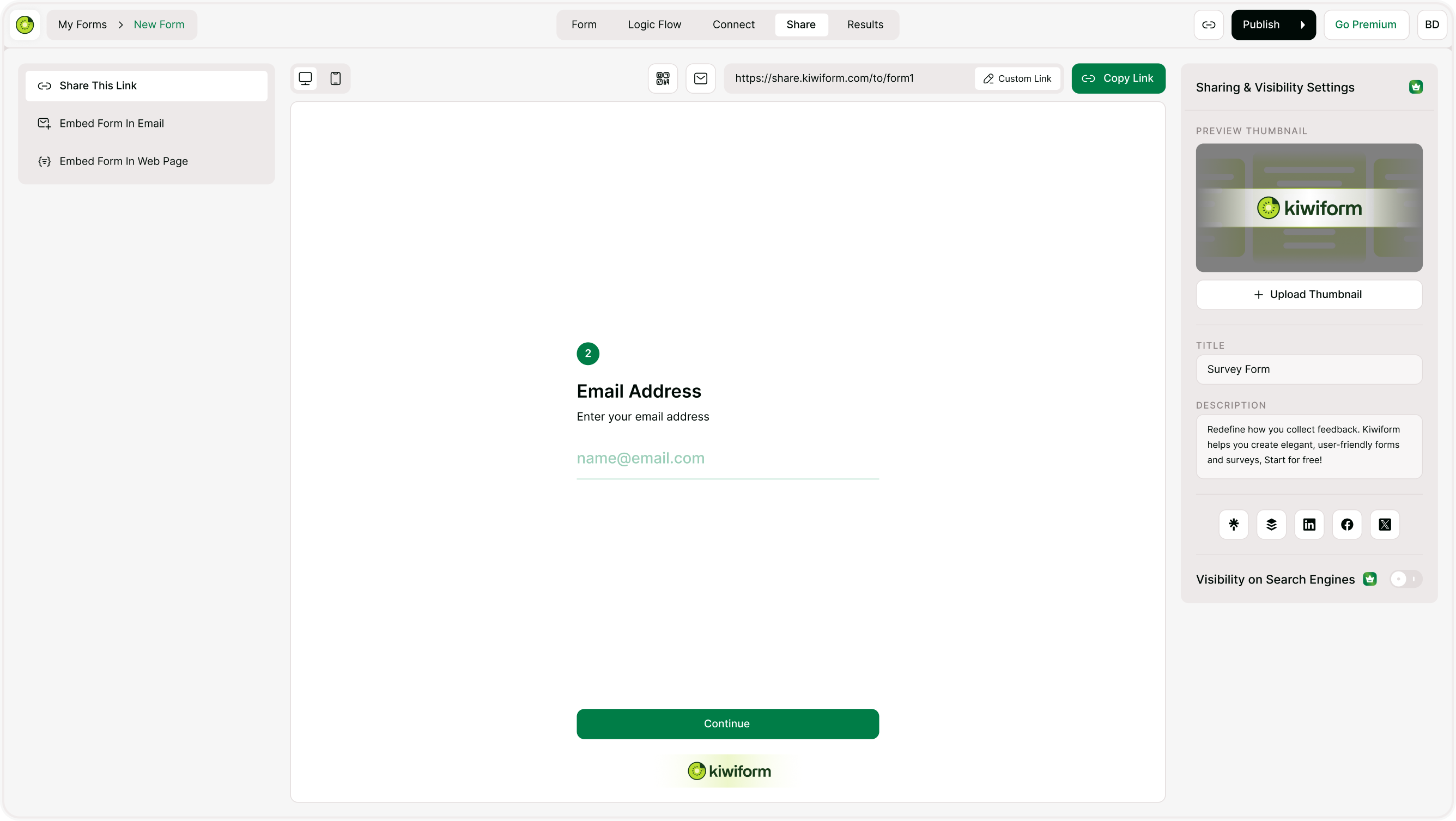The width and height of the screenshot is (1456, 821).
Task: Toggle Visibility on Search Engines switch
Action: (1406, 579)
